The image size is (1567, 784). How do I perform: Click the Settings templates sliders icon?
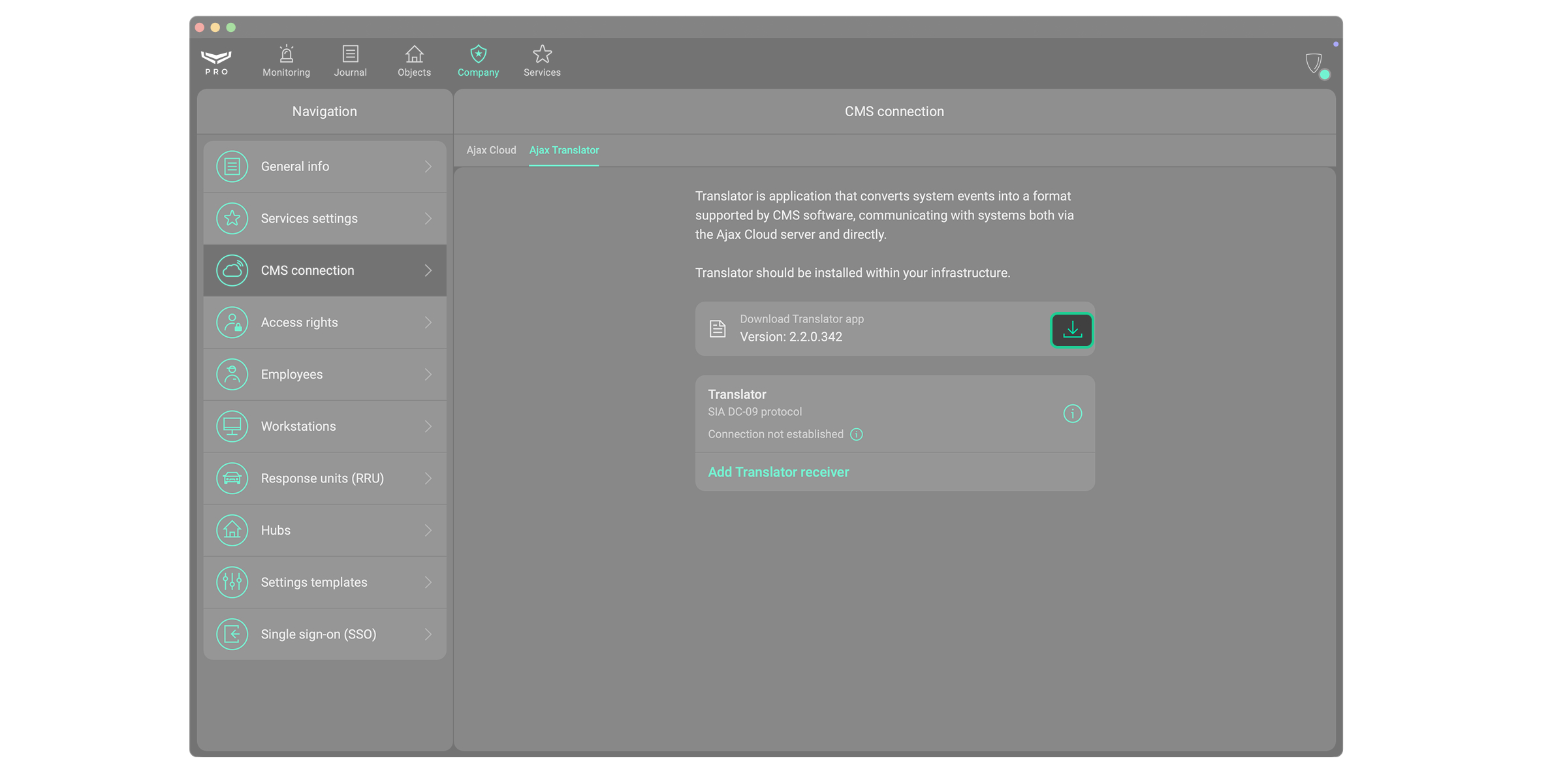tap(232, 582)
